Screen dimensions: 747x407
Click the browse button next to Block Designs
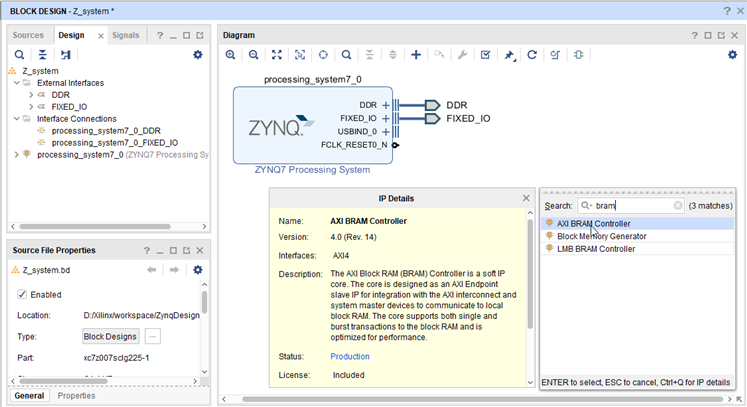(153, 337)
